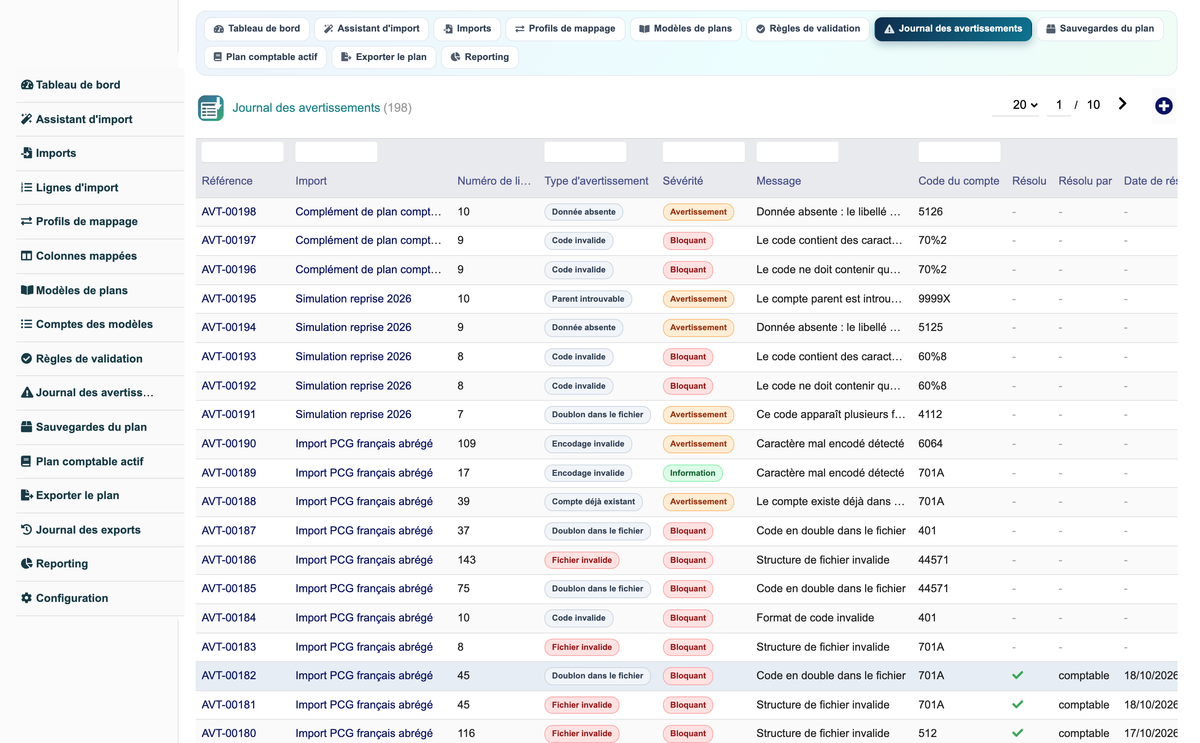Click the Assistant d'import wand icon in sidebar
The height and width of the screenshot is (743, 1200).
(27, 119)
